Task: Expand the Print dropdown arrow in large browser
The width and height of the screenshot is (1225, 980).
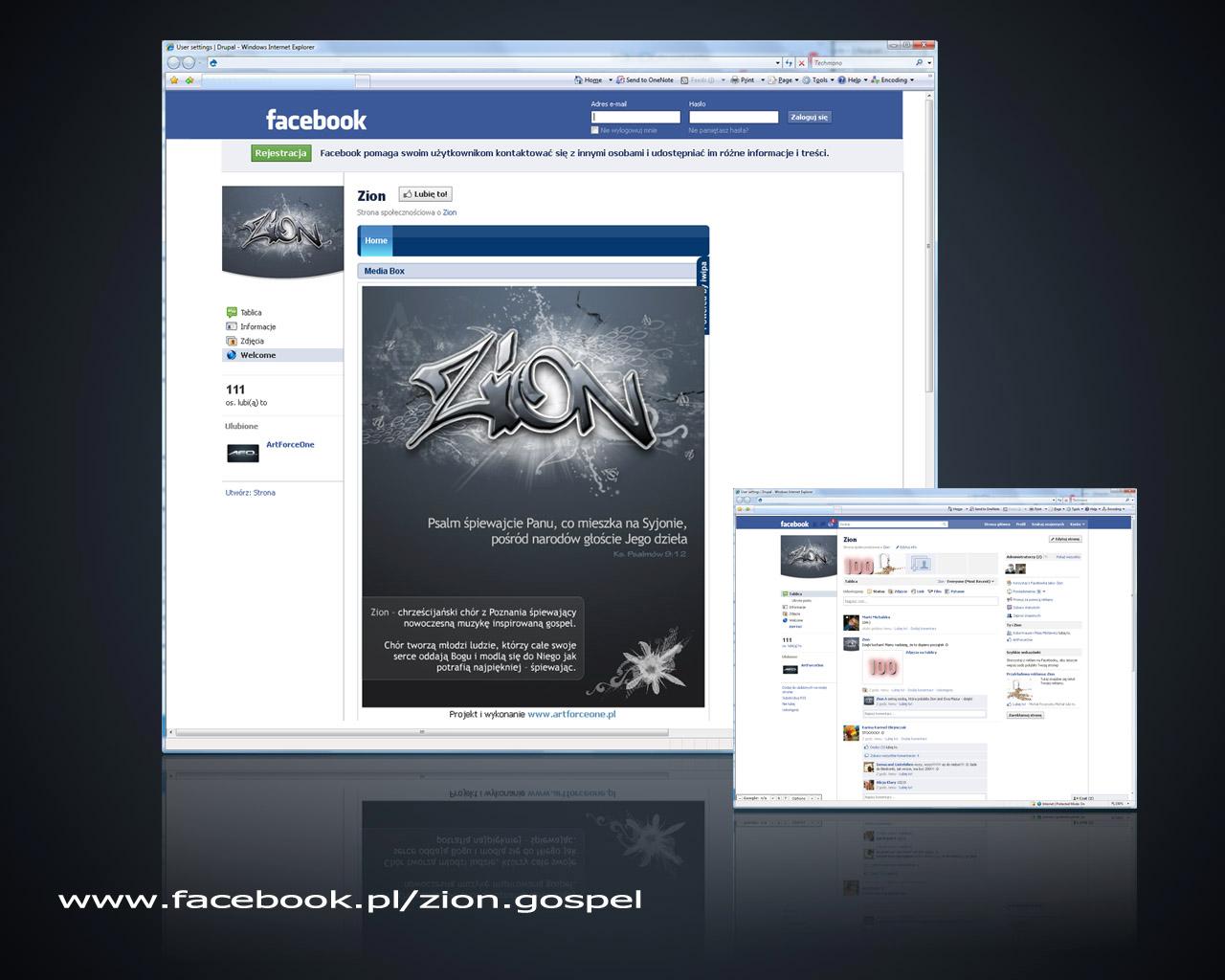Action: (x=762, y=80)
